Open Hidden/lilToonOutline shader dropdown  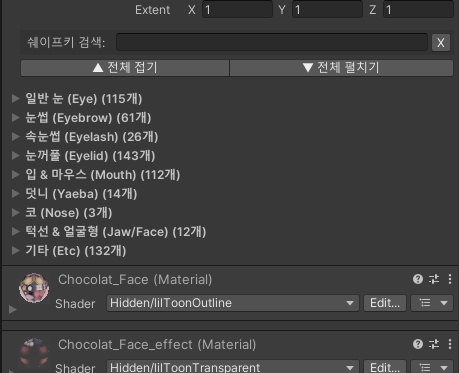click(x=233, y=303)
